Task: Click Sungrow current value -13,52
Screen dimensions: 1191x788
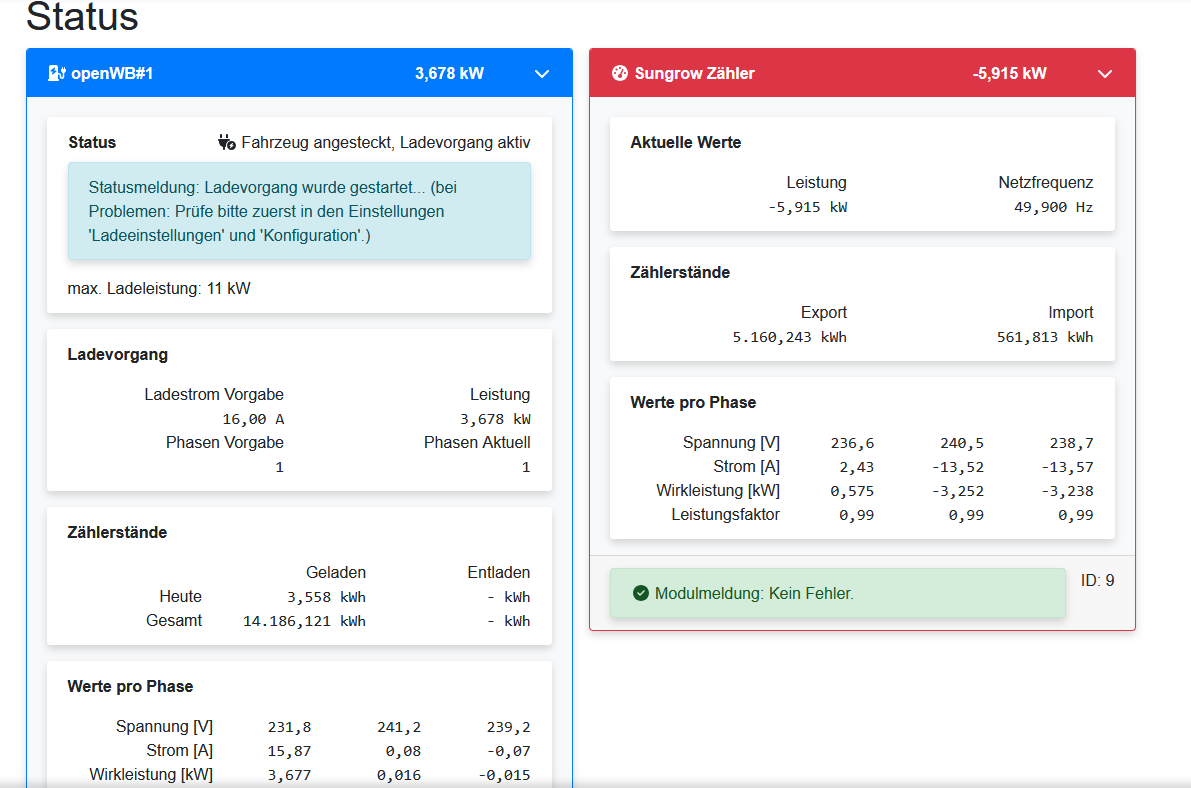Action: click(958, 467)
